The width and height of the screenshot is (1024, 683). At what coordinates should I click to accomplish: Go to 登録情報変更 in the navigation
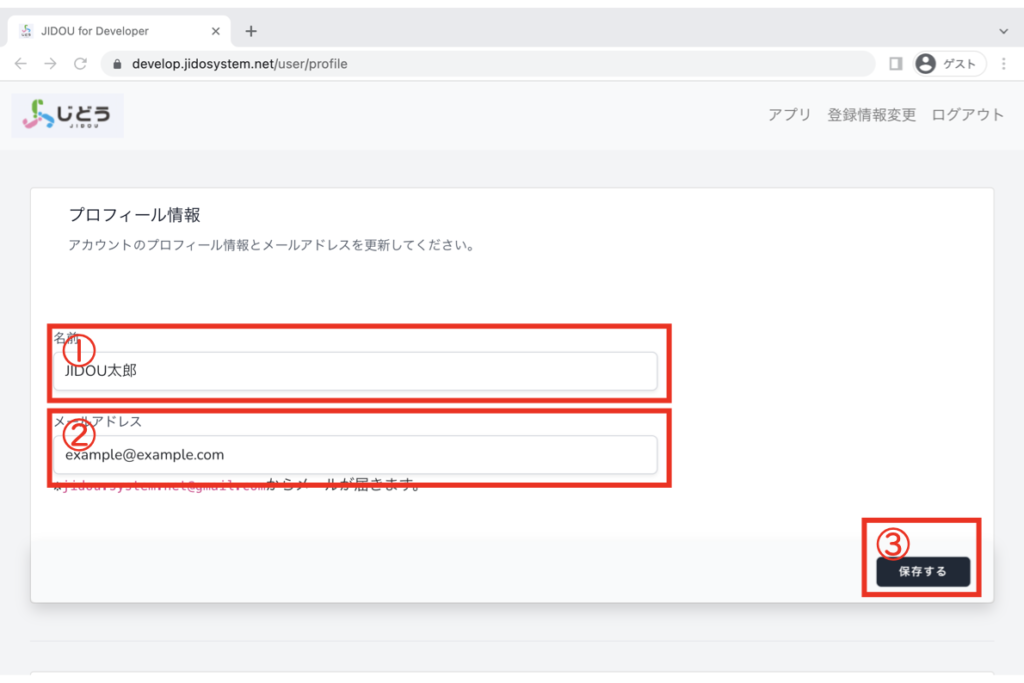pyautogui.click(x=871, y=115)
